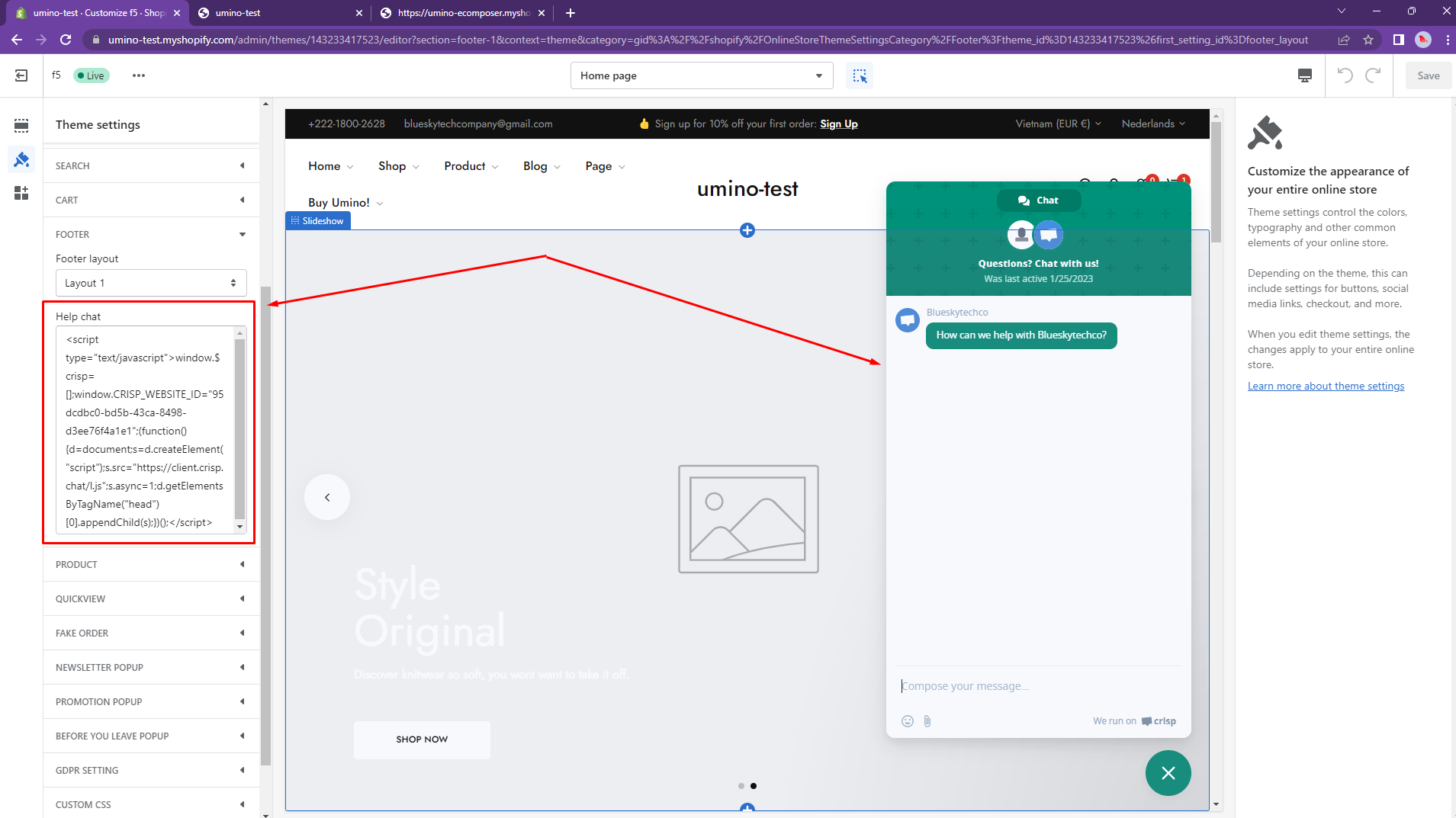Click the browser address bar URL
This screenshot has height=818, width=1456.
tap(708, 40)
